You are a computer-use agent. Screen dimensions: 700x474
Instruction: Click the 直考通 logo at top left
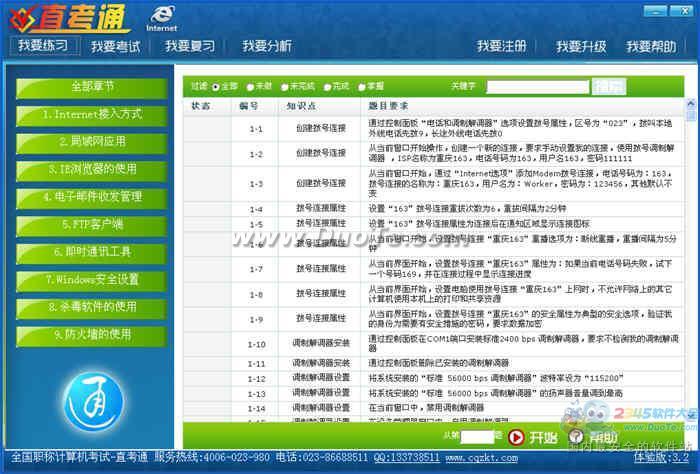coord(69,19)
